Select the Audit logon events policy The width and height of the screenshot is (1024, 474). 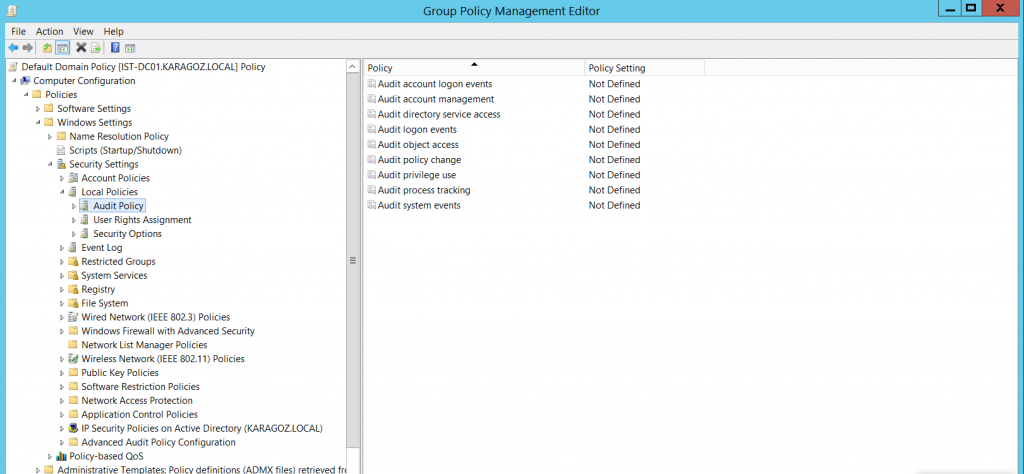(417, 129)
